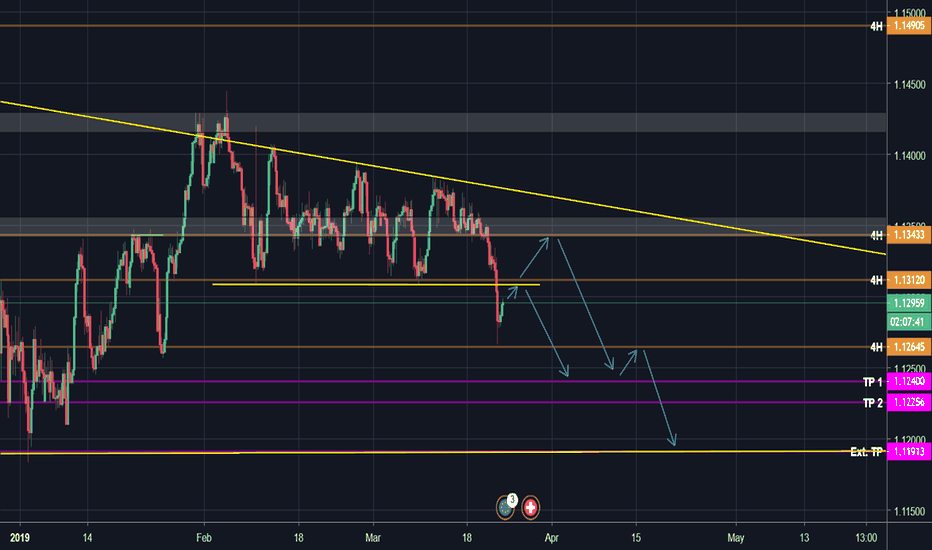Screen dimensions: 932x550
Task: Click the Apr label on time axis
Action: click(x=552, y=538)
